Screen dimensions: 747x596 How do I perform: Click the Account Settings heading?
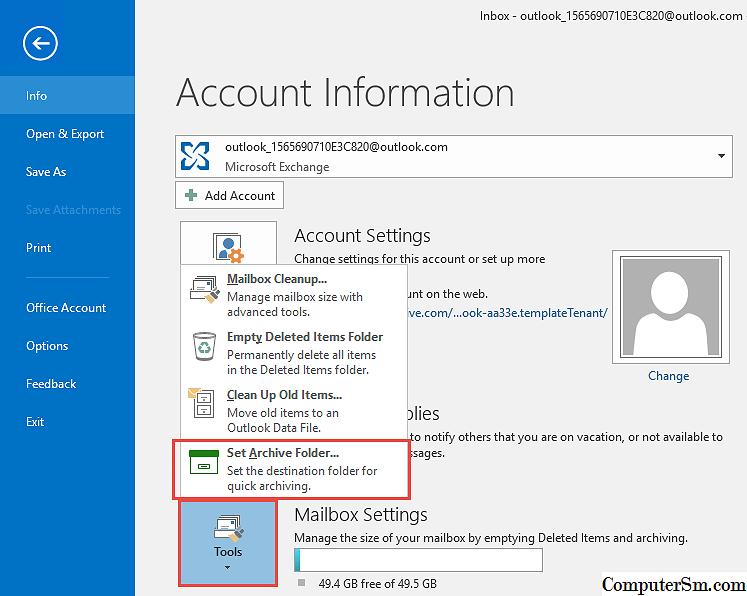point(362,236)
